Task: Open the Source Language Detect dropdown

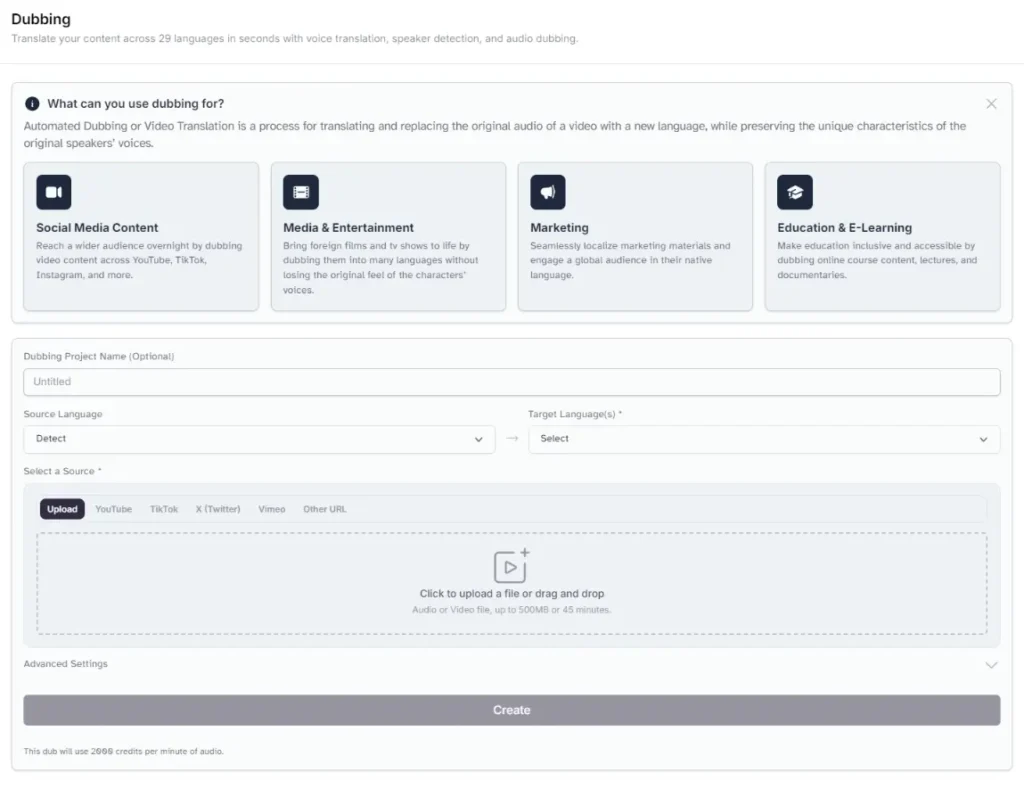Action: pyautogui.click(x=259, y=439)
